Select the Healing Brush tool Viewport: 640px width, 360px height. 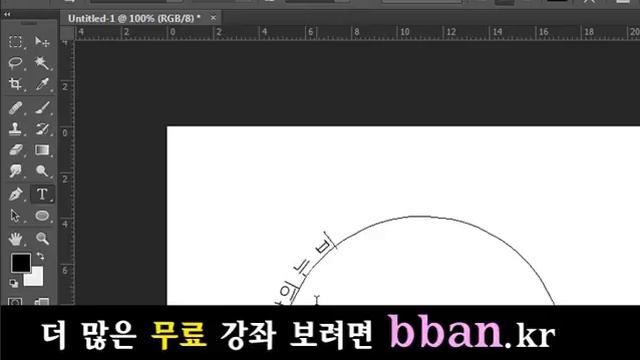point(16,108)
